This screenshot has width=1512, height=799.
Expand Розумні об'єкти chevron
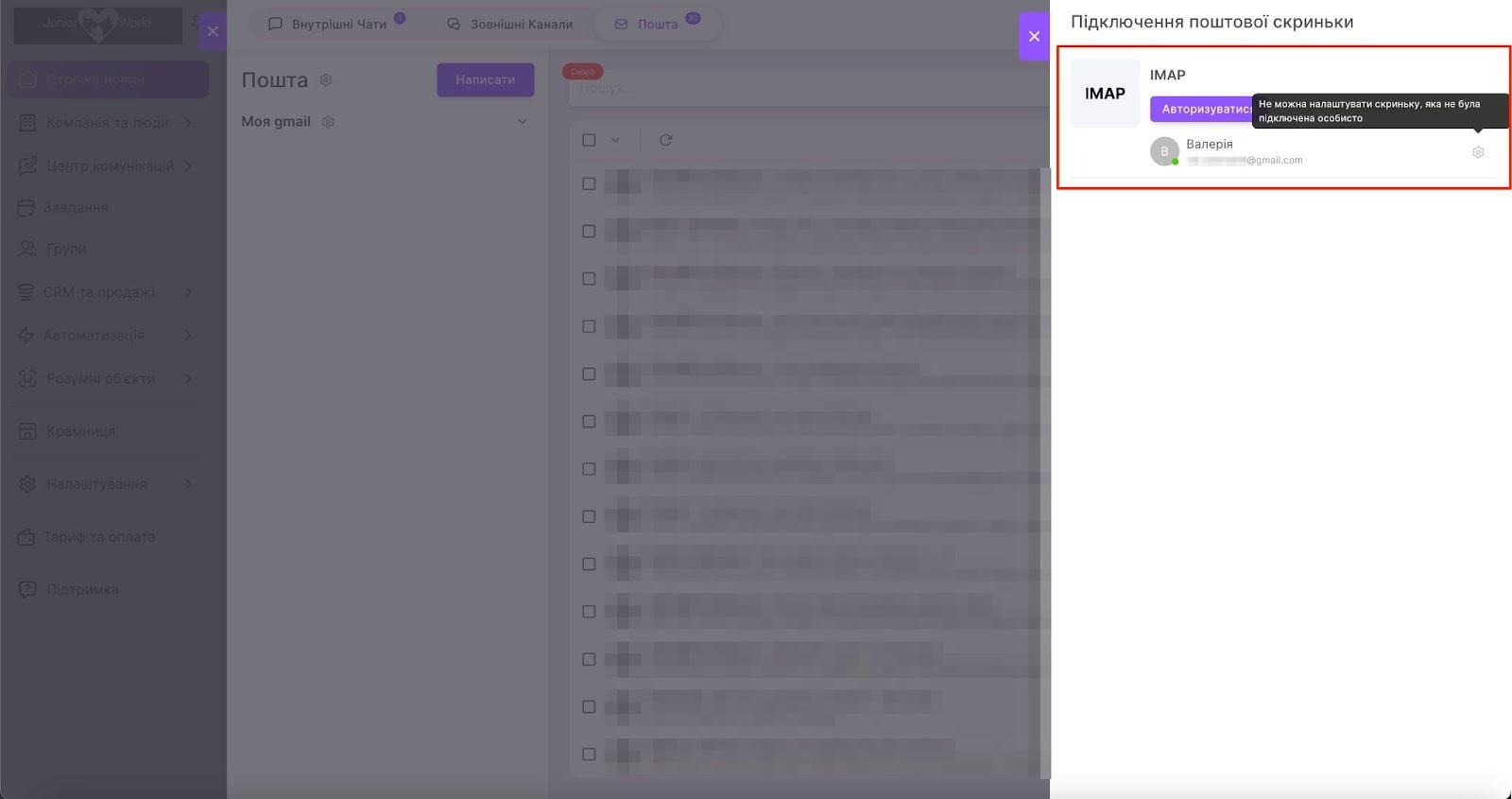point(188,378)
